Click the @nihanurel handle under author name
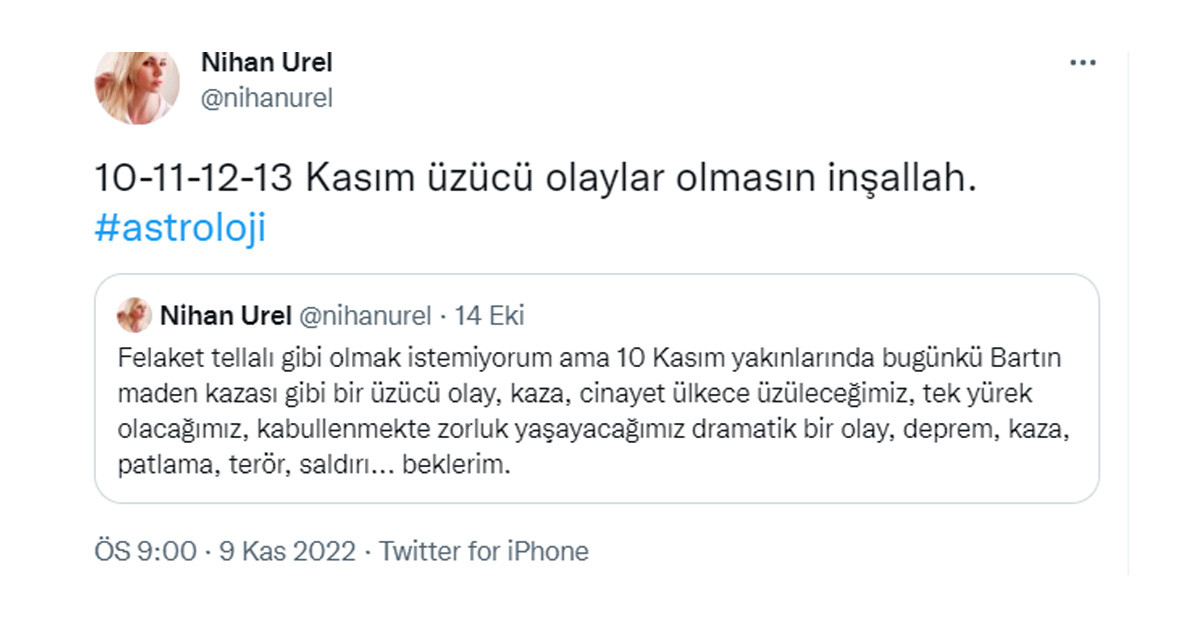Viewport: 1200px width, 628px height. coord(266,98)
